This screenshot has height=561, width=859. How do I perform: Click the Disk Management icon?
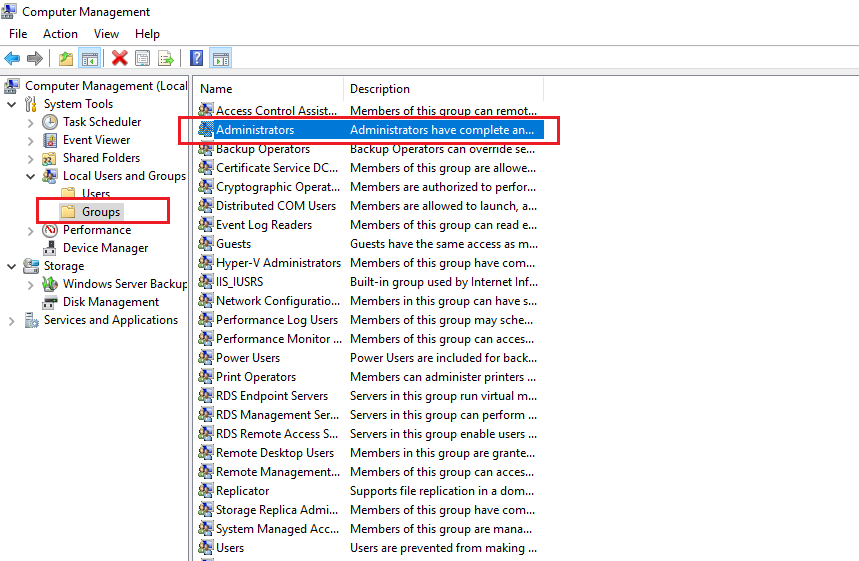coord(50,302)
